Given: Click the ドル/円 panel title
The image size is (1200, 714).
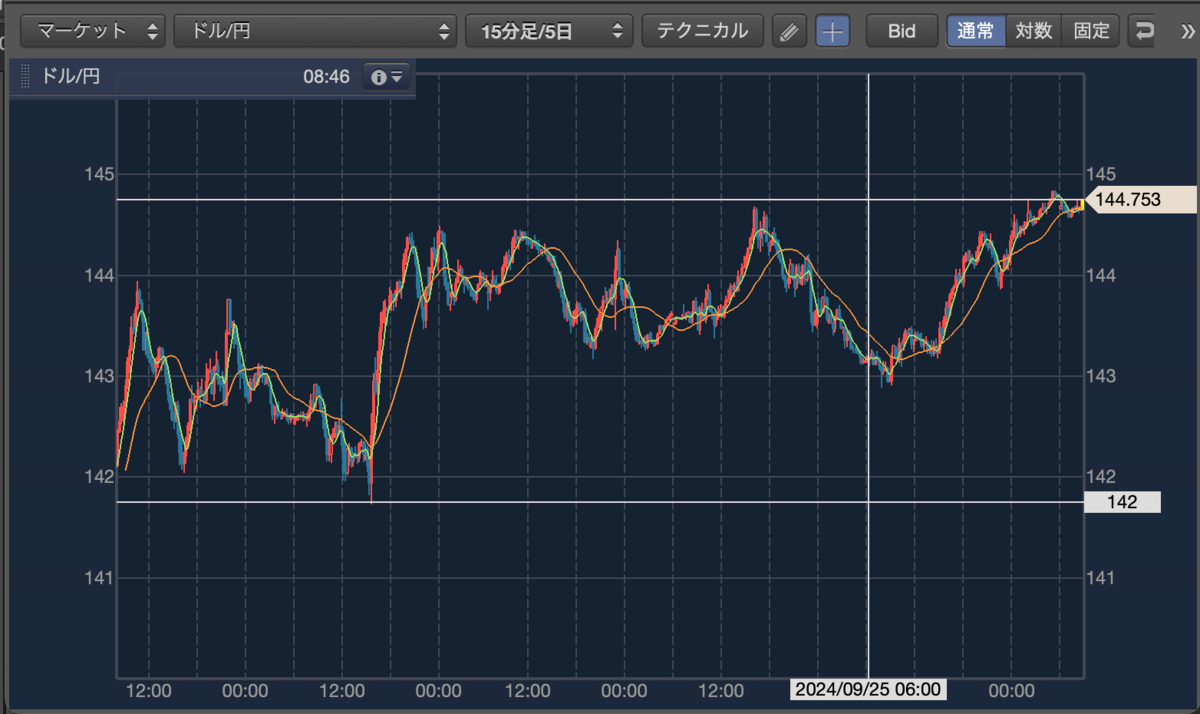Looking at the screenshot, I should click(70, 76).
